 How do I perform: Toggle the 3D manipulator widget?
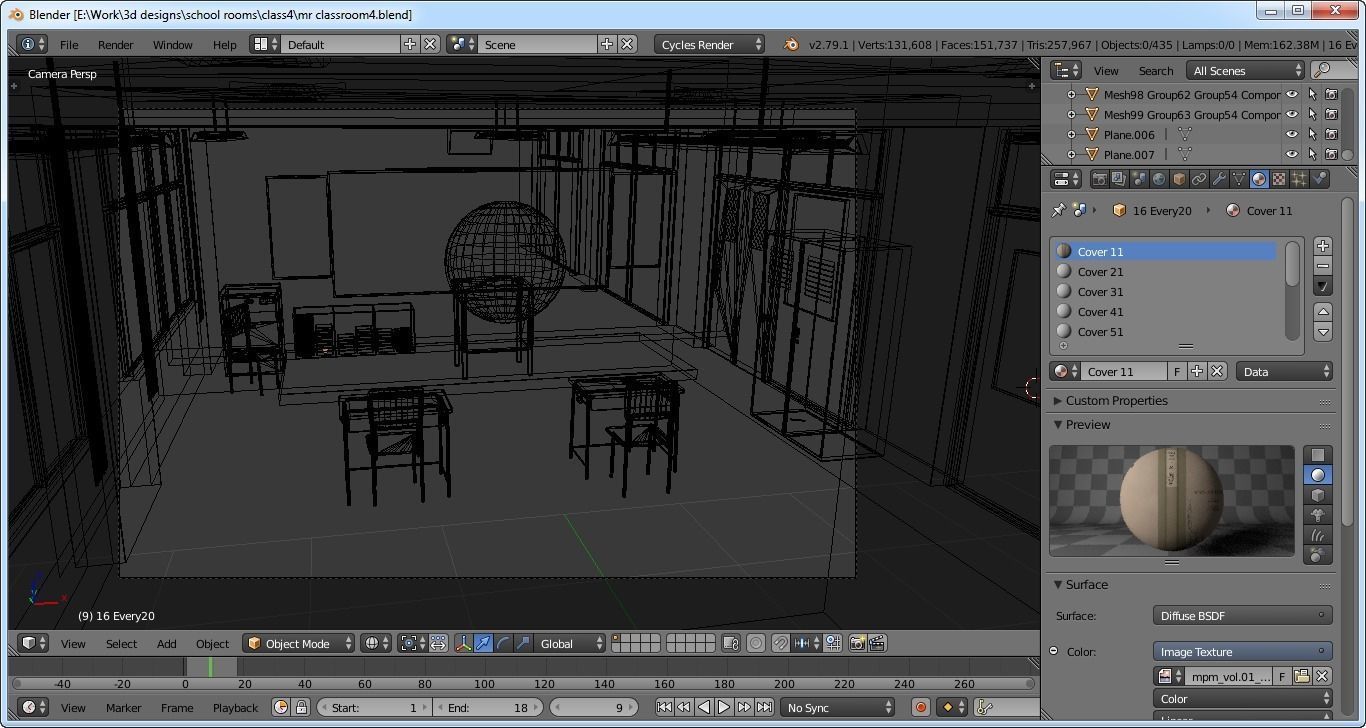click(463, 643)
